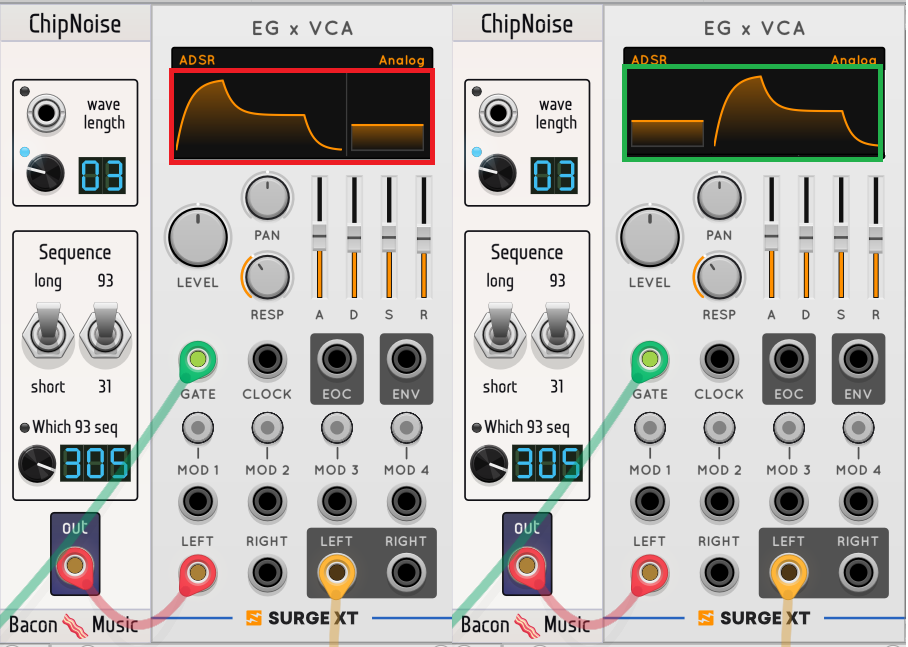Click the EOC output jack on right module
Image resolution: width=908 pixels, height=647 pixels.
pyautogui.click(x=789, y=360)
